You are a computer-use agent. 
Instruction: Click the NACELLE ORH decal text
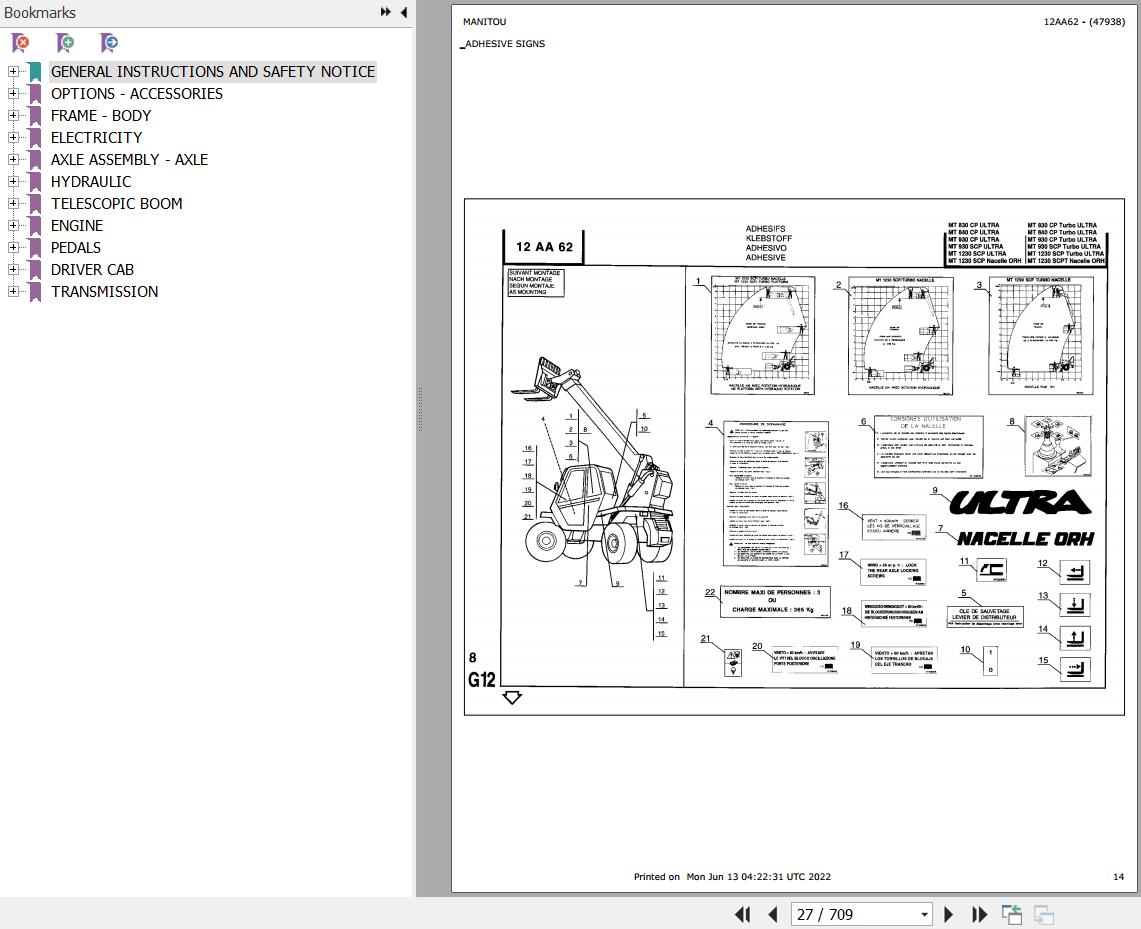tap(1025, 538)
